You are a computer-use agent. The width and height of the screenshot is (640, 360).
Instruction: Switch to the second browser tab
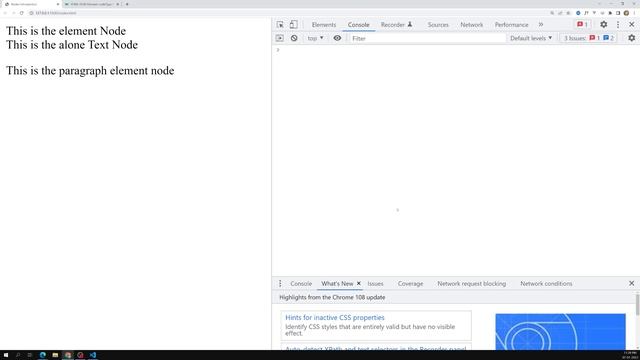(x=92, y=4)
